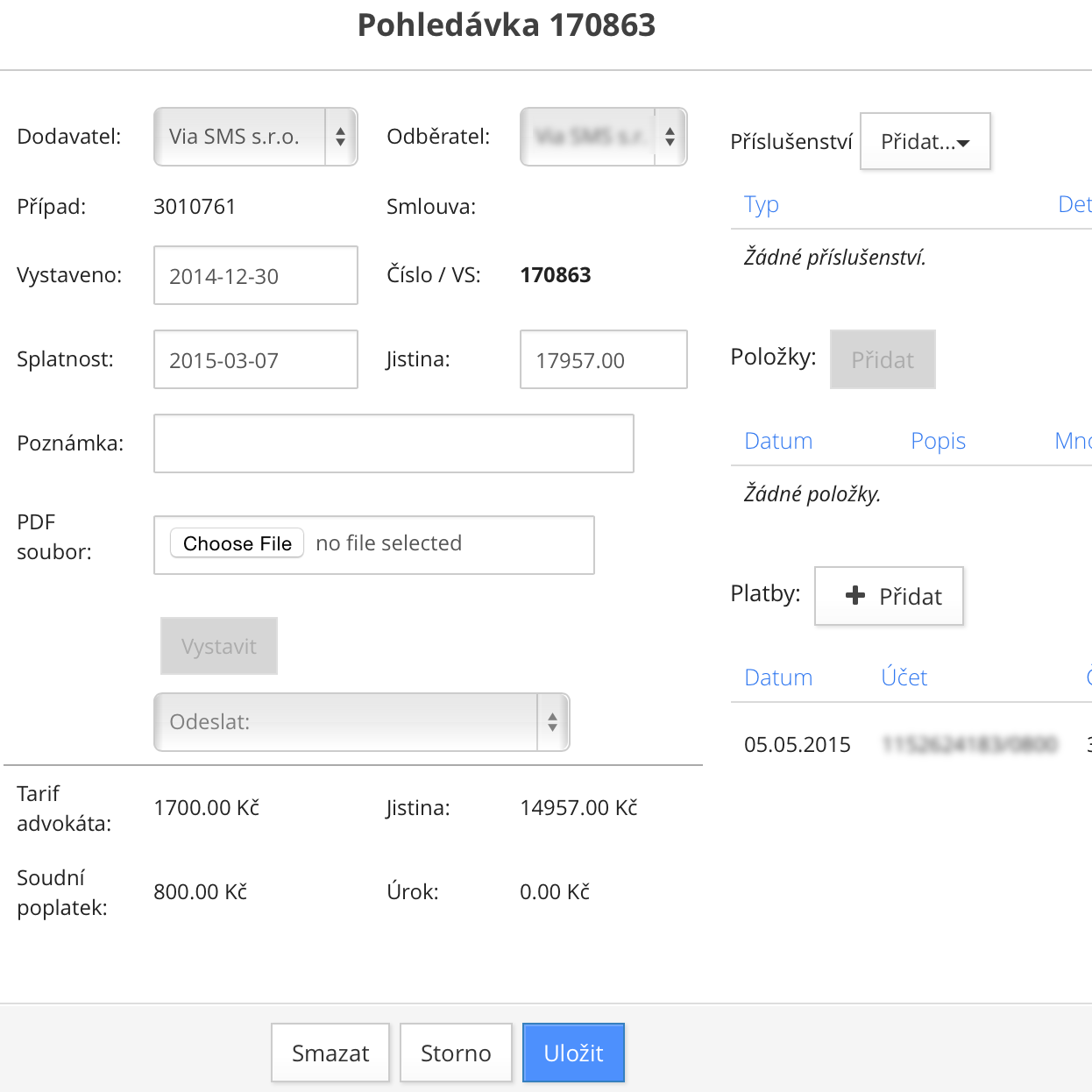Expand the Příslušenství Přidat dropdown
The height and width of the screenshot is (1092, 1092).
coord(925,141)
